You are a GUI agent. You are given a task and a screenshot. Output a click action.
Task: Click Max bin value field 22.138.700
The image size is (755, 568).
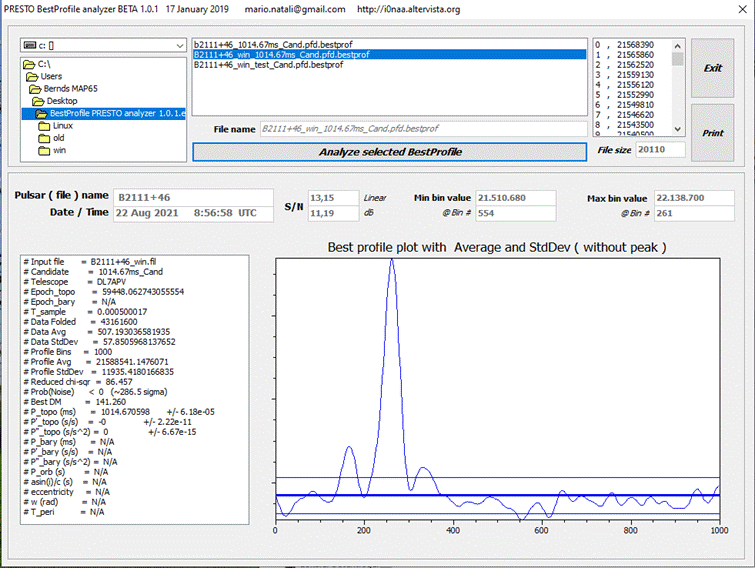click(x=694, y=198)
